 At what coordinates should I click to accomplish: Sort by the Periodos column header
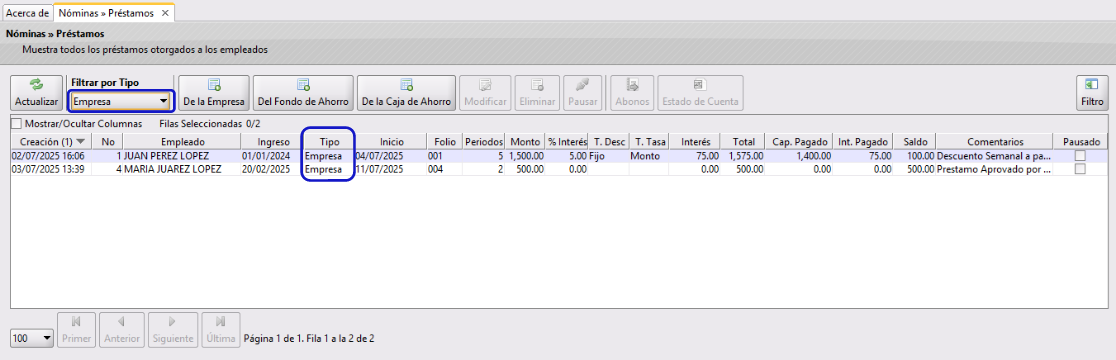click(x=485, y=142)
